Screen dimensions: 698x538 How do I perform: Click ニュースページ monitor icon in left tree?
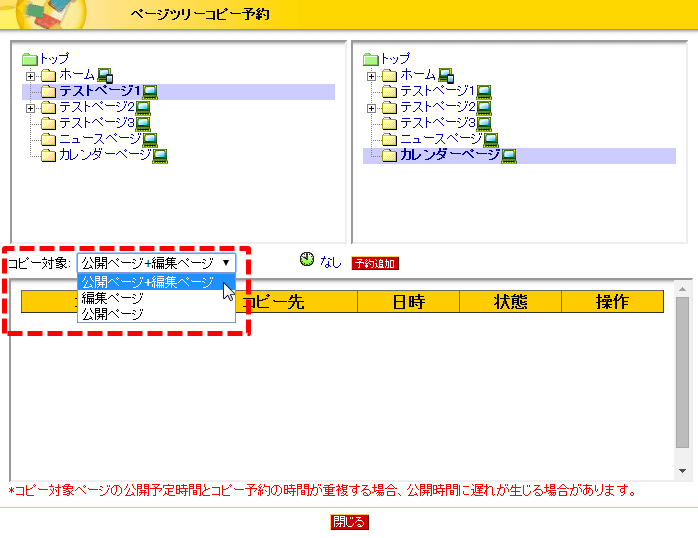click(150, 140)
